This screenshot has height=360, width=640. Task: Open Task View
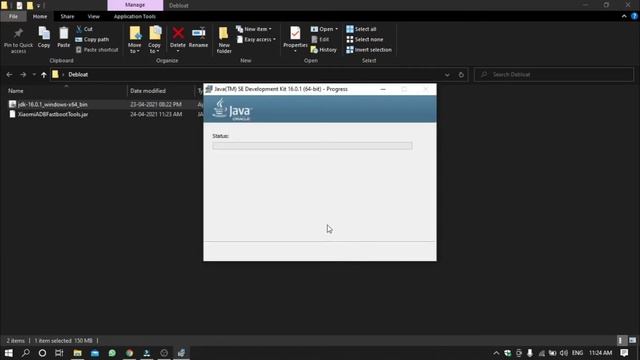(x=59, y=353)
